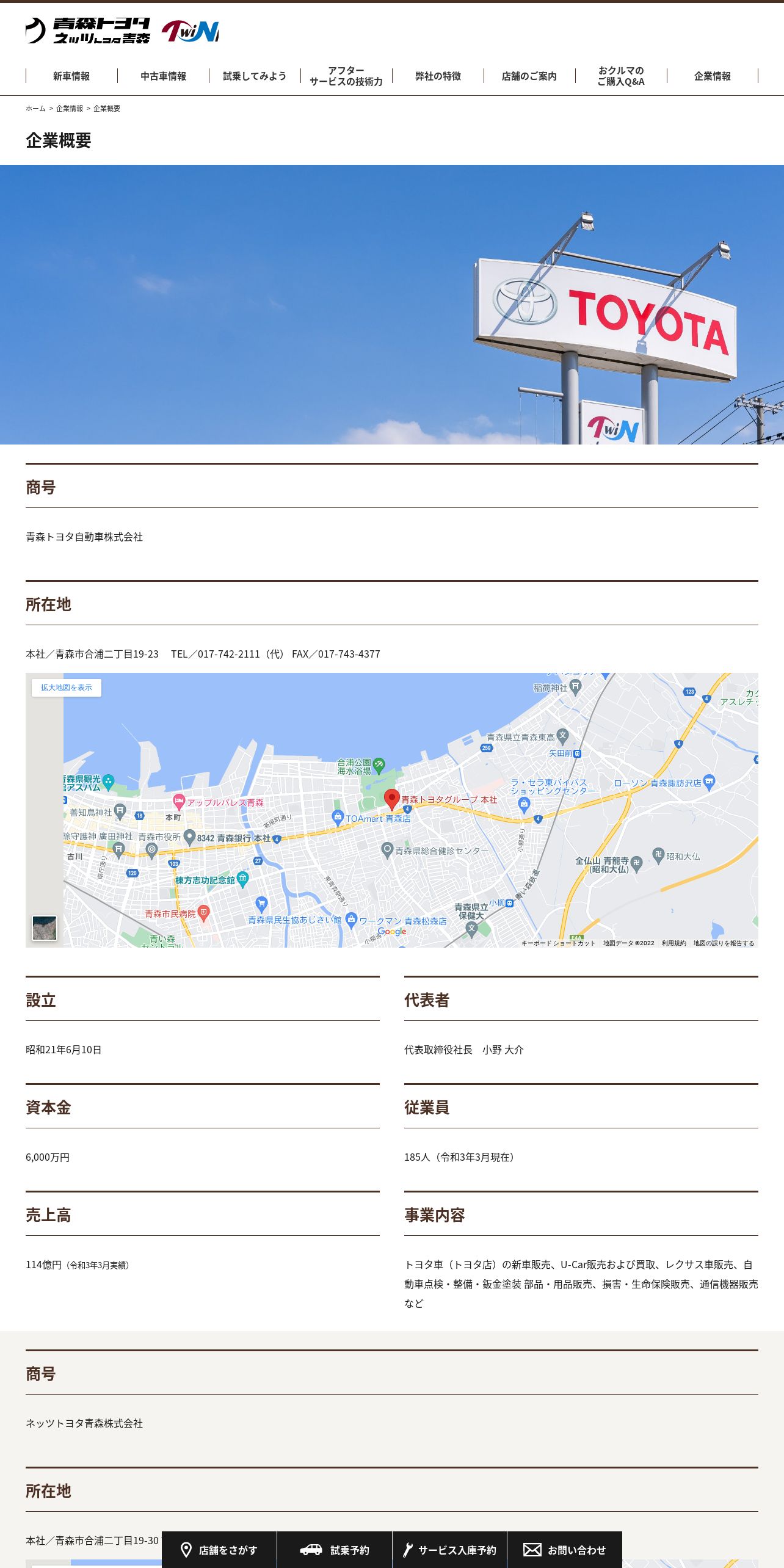Click the Google logo on the map
The width and height of the screenshot is (784, 1568).
391,932
